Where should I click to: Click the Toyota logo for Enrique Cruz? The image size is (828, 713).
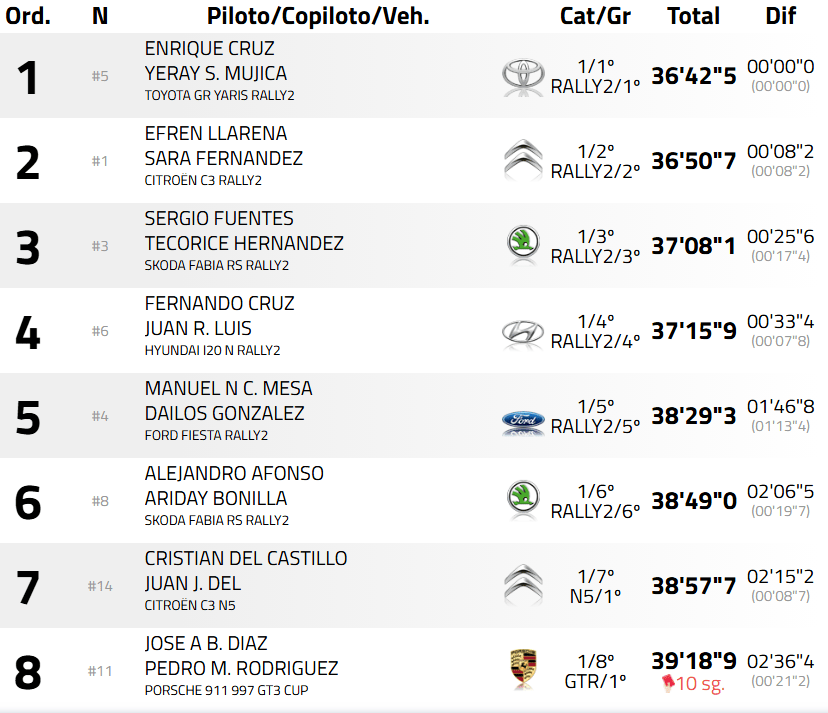click(x=522, y=74)
